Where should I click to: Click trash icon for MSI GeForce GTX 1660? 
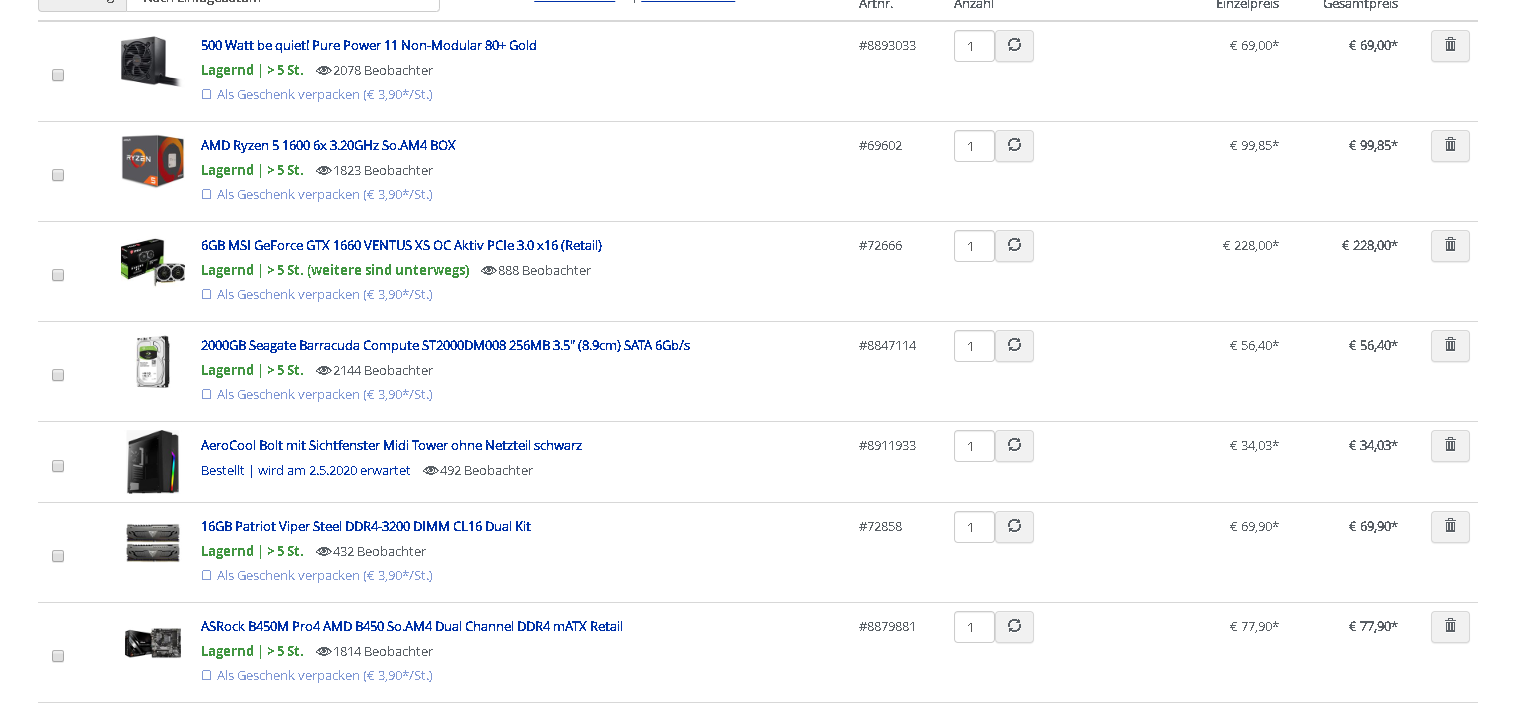pos(1449,246)
